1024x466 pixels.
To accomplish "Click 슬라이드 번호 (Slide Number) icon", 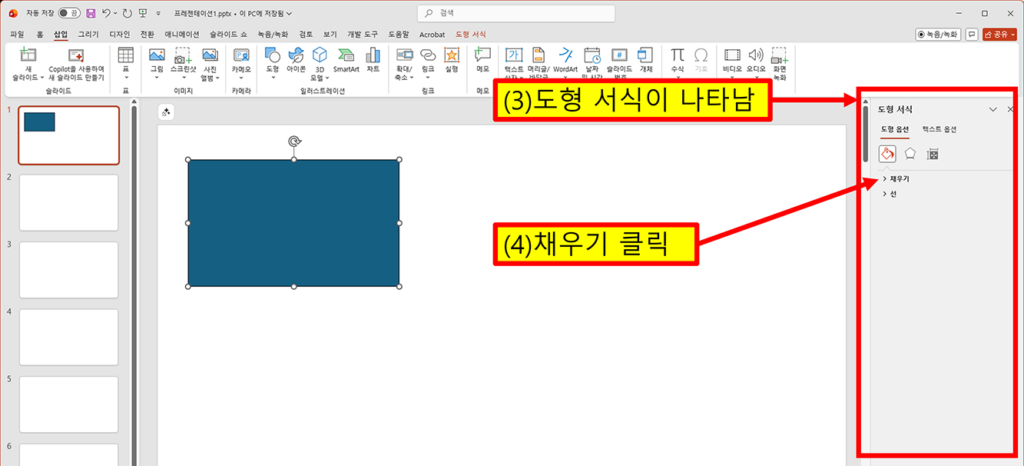I will pyautogui.click(x=619, y=55).
